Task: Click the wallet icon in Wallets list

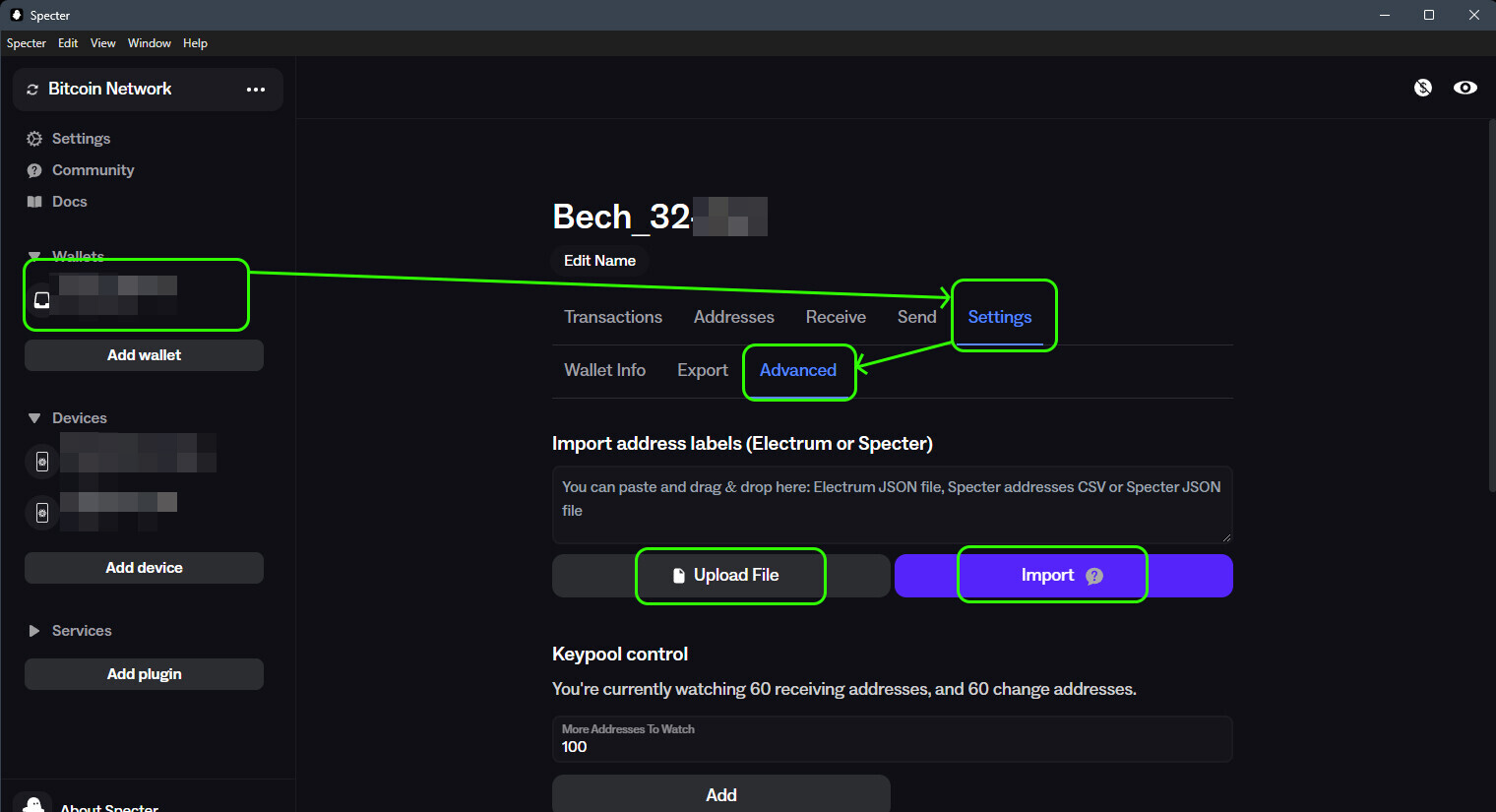Action: pyautogui.click(x=42, y=300)
